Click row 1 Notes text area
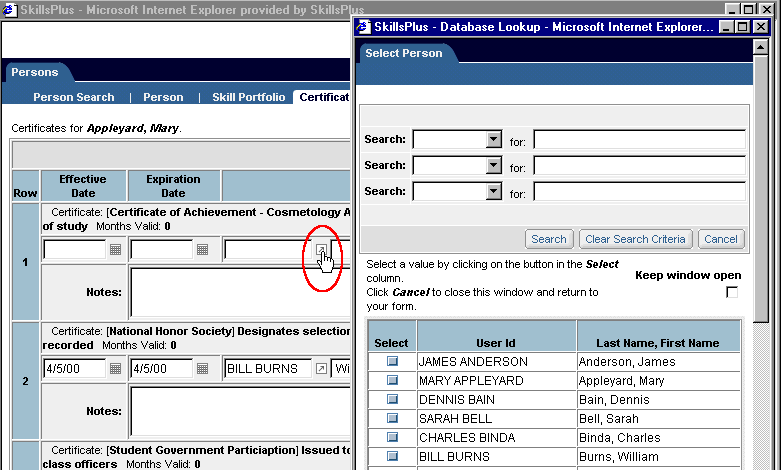The height and width of the screenshot is (470, 781). (x=240, y=292)
